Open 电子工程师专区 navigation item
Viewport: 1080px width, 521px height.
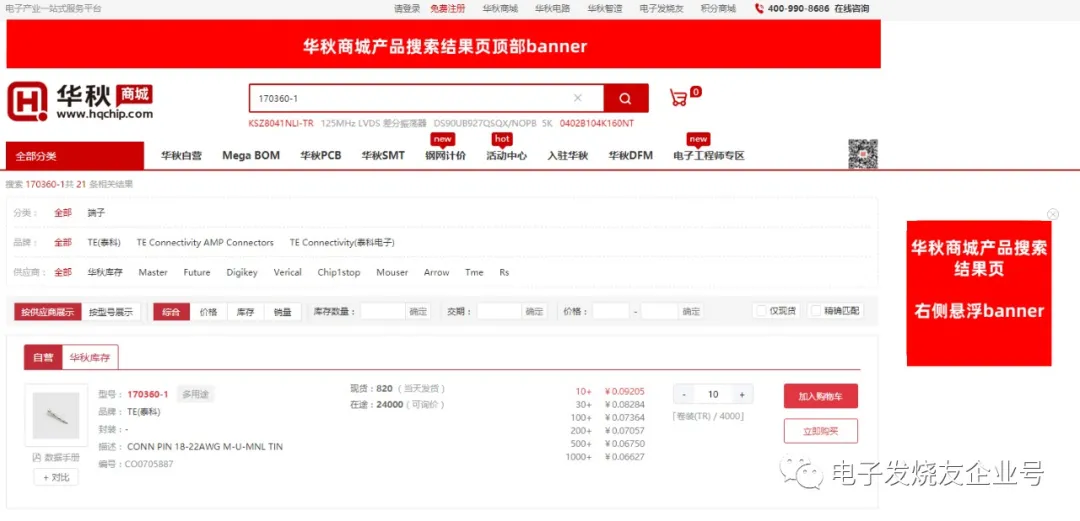pyautogui.click(x=709, y=156)
